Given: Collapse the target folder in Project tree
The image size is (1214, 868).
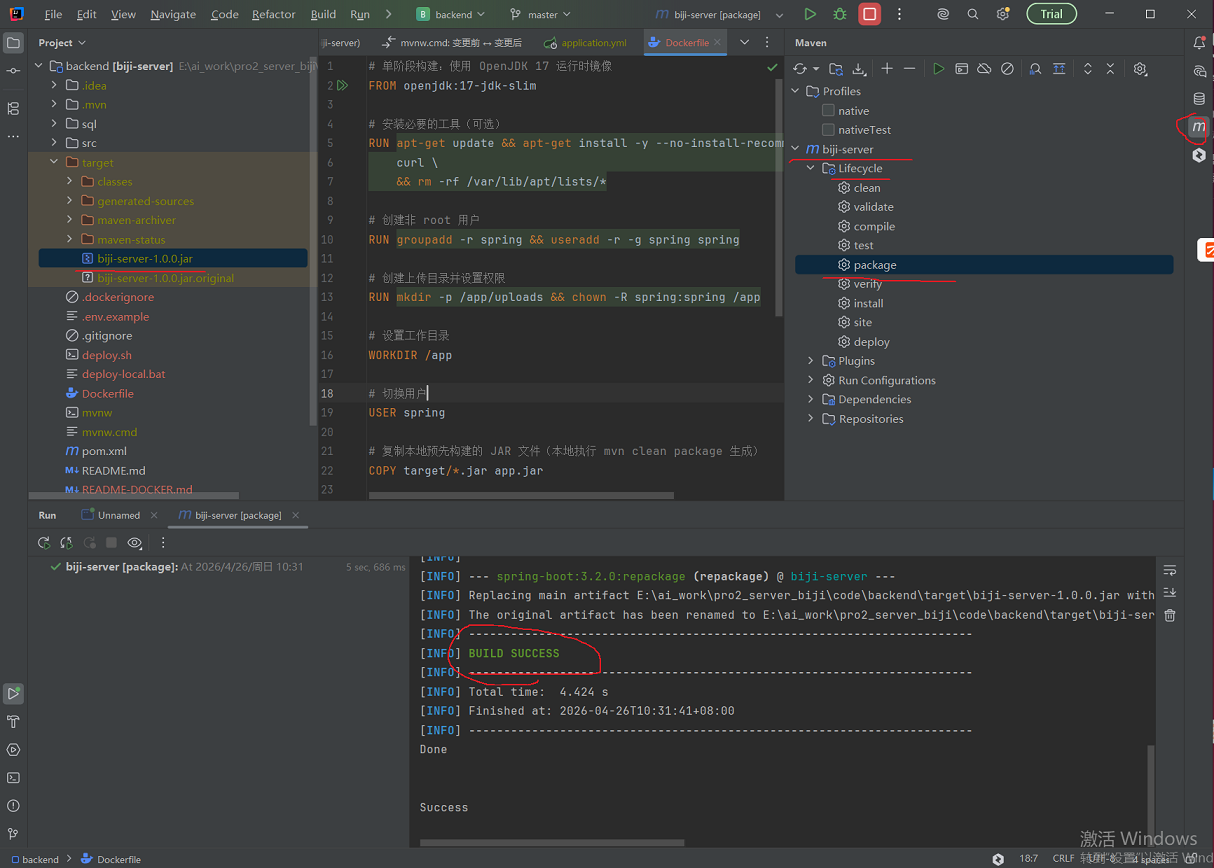Looking at the screenshot, I should [54, 162].
